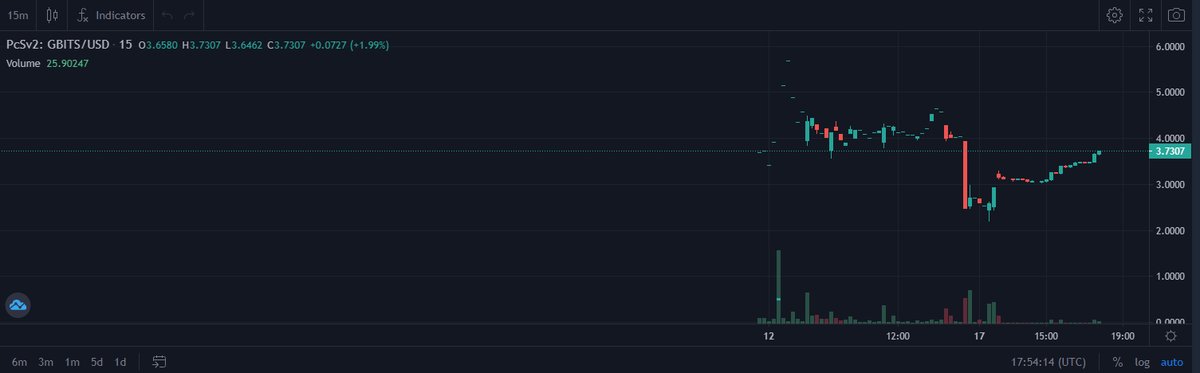Click the tallest green volume bar
Image resolution: width=1200 pixels, height=373 pixels.
coord(778,286)
